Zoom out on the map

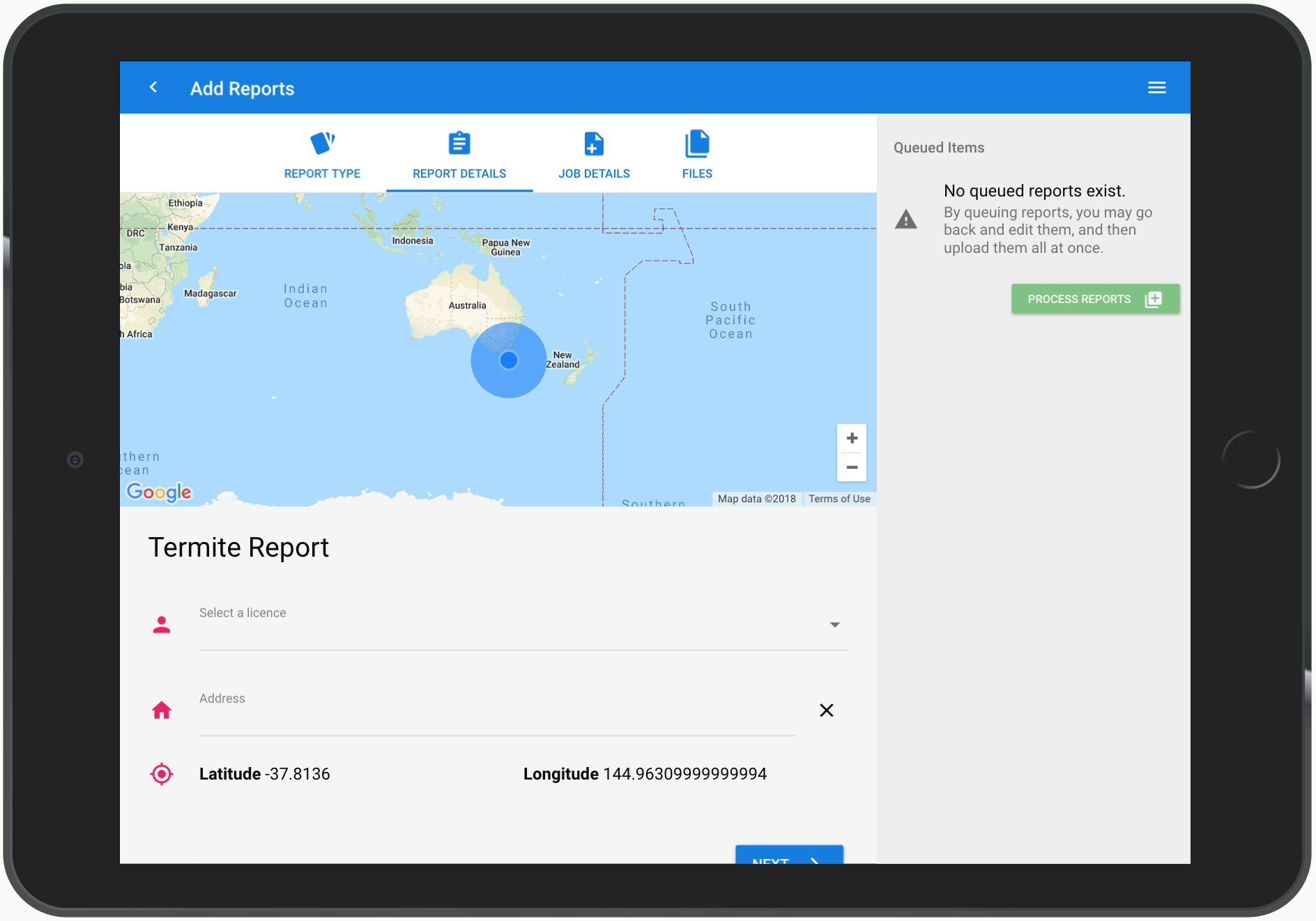[x=851, y=467]
